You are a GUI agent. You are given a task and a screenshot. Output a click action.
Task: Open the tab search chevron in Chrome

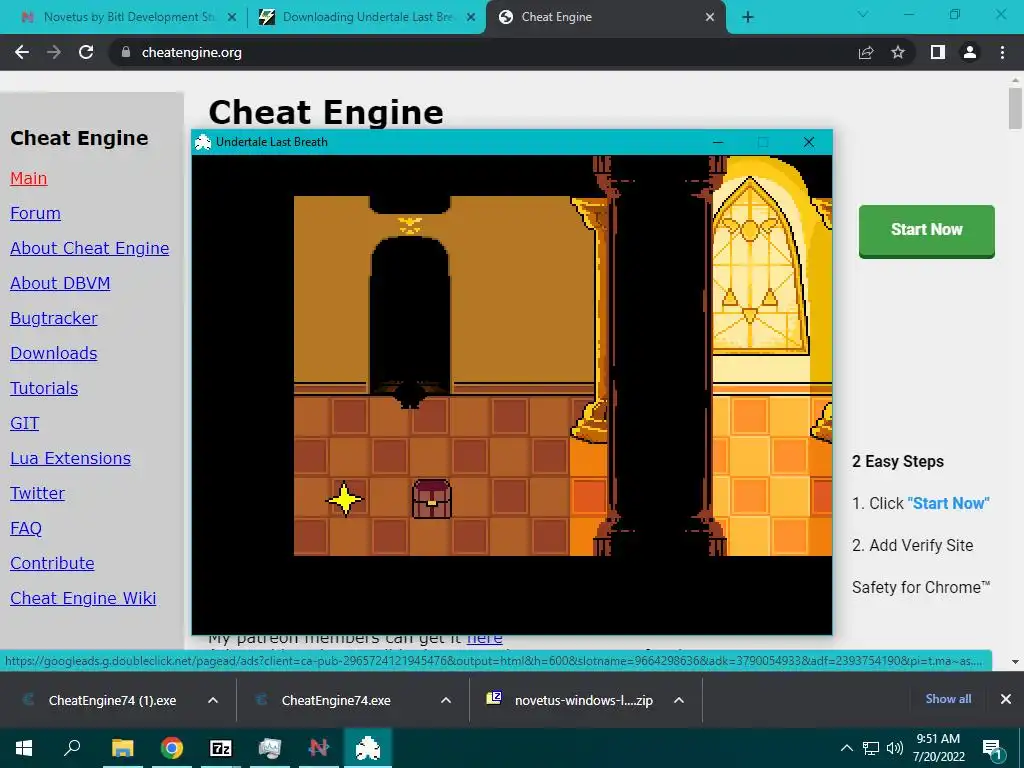pyautogui.click(x=863, y=14)
